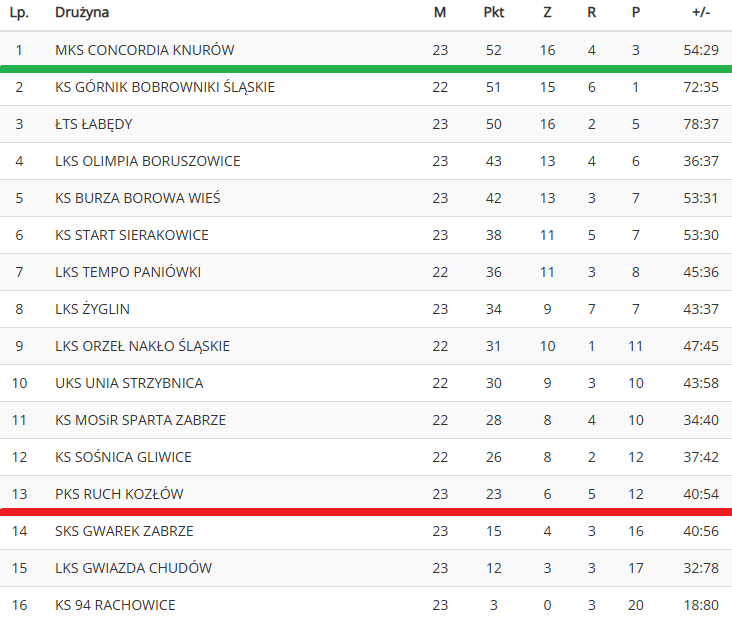Open LKS Tempo Paniówki team
The image size is (732, 623).
128,272
